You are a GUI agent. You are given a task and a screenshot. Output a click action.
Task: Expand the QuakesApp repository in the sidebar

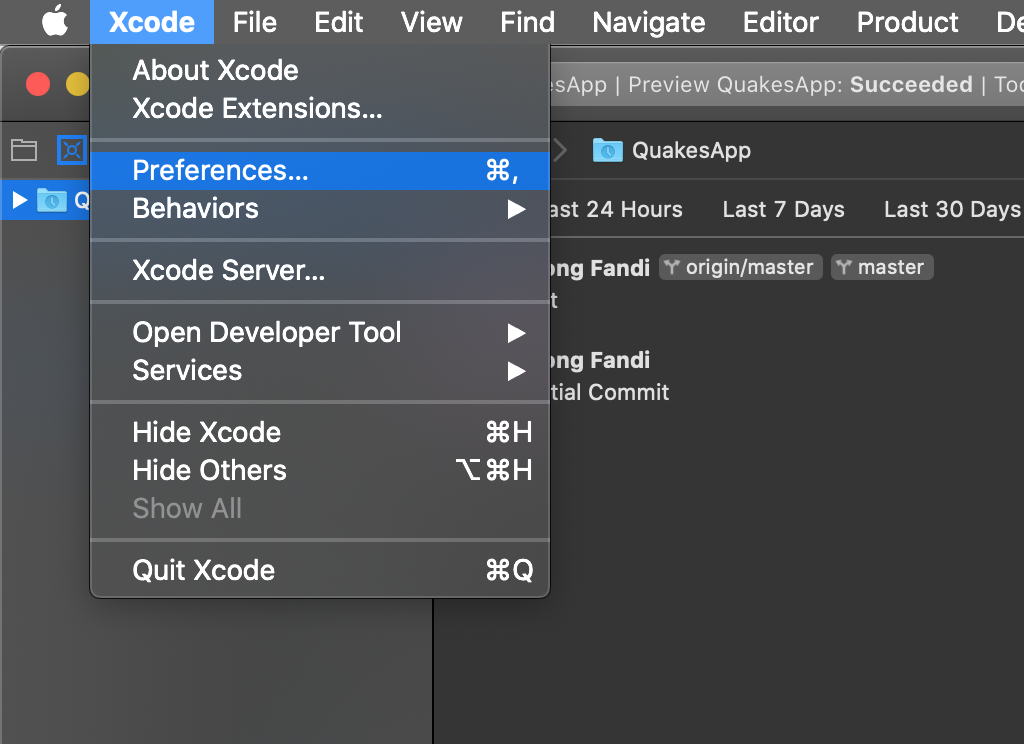[17, 199]
